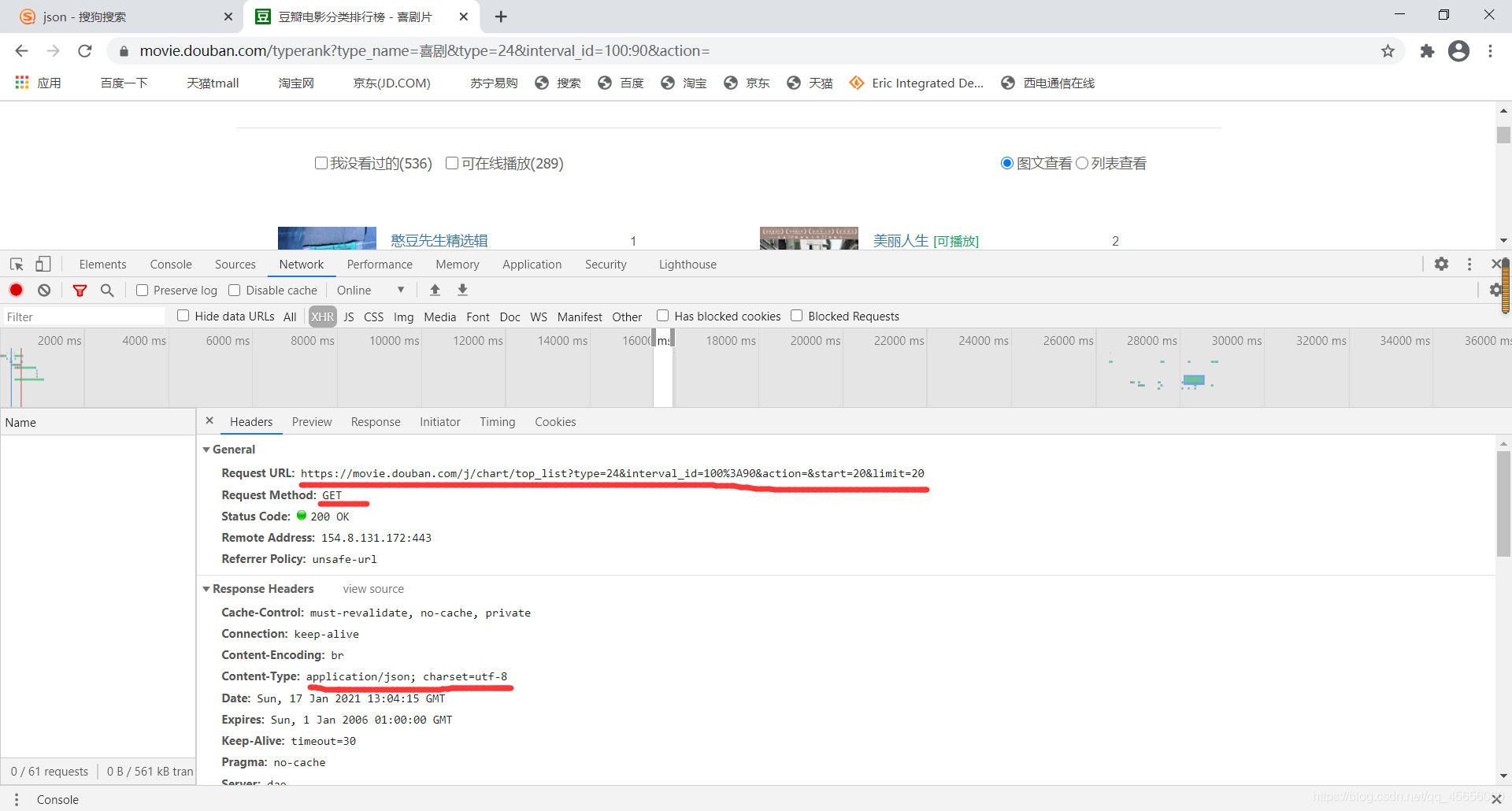Filter requests by JS type
The image size is (1512, 811).
(x=349, y=317)
